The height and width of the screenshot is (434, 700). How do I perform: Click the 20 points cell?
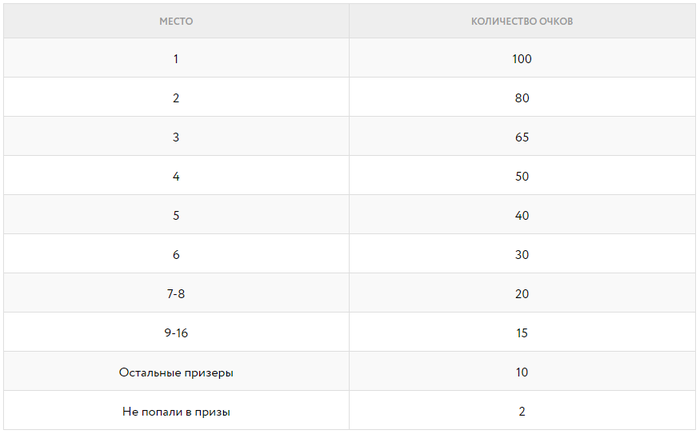coord(521,294)
